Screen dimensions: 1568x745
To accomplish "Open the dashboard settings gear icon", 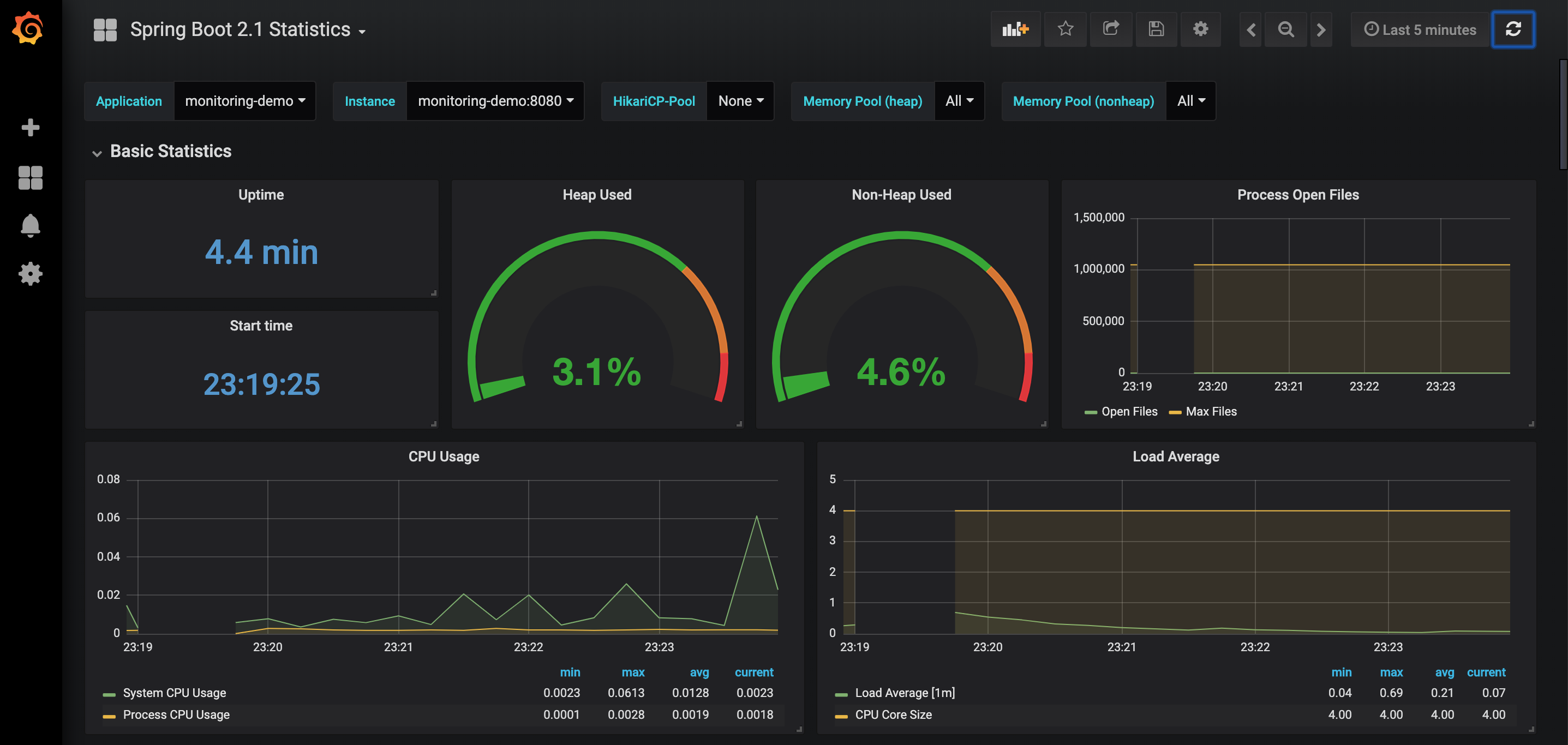I will 1200,29.
